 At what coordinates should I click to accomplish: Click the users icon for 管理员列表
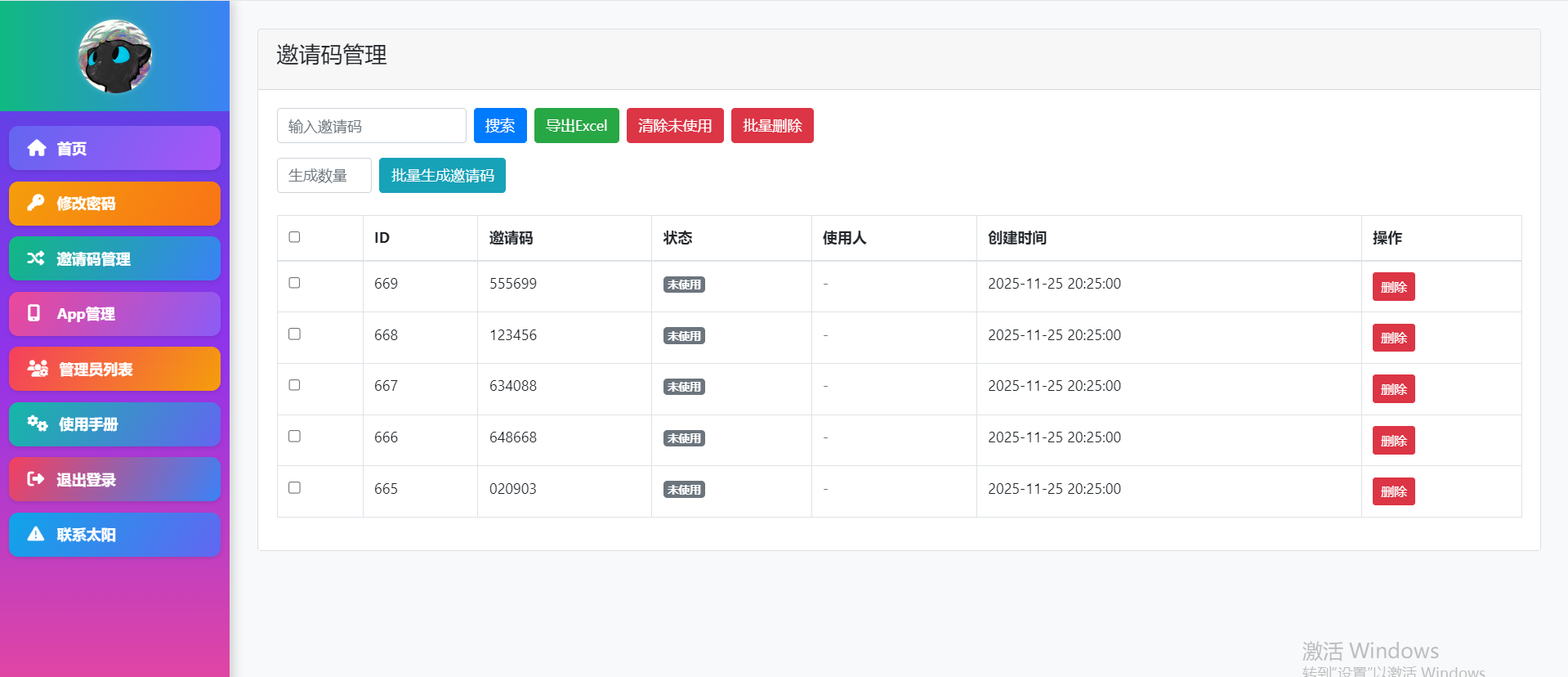click(38, 369)
